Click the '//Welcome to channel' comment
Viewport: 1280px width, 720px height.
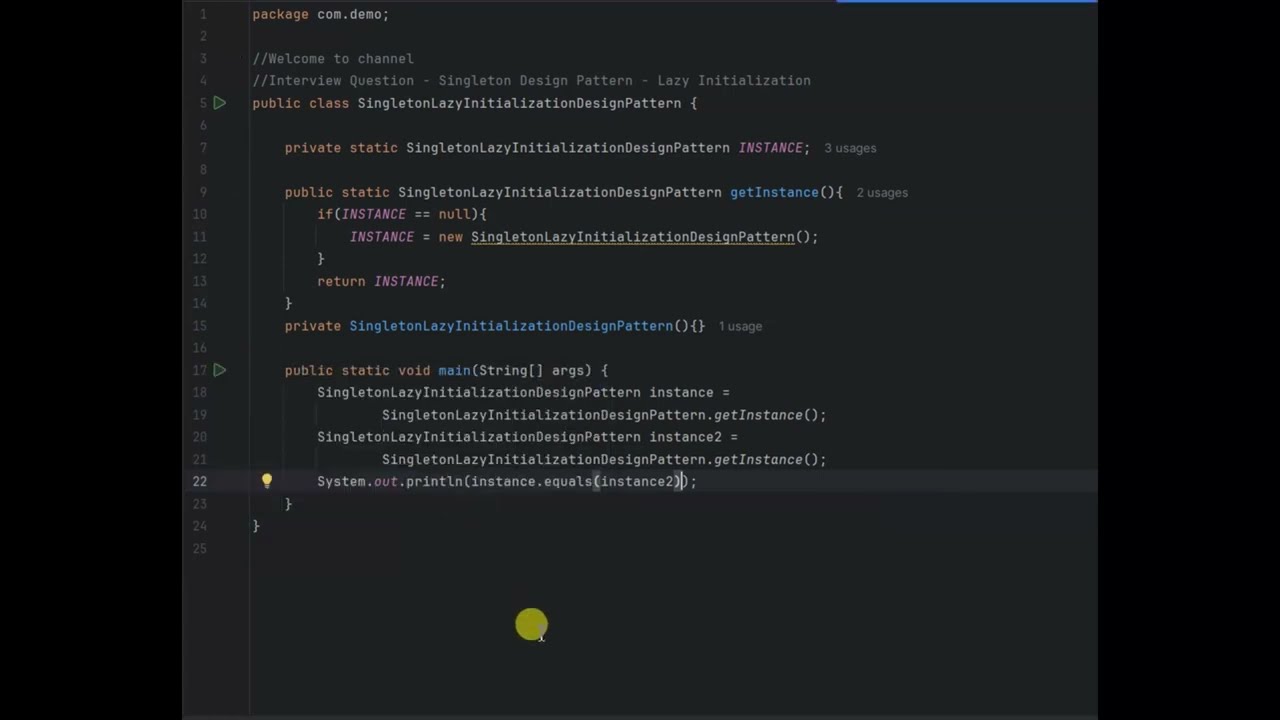[x=333, y=58]
